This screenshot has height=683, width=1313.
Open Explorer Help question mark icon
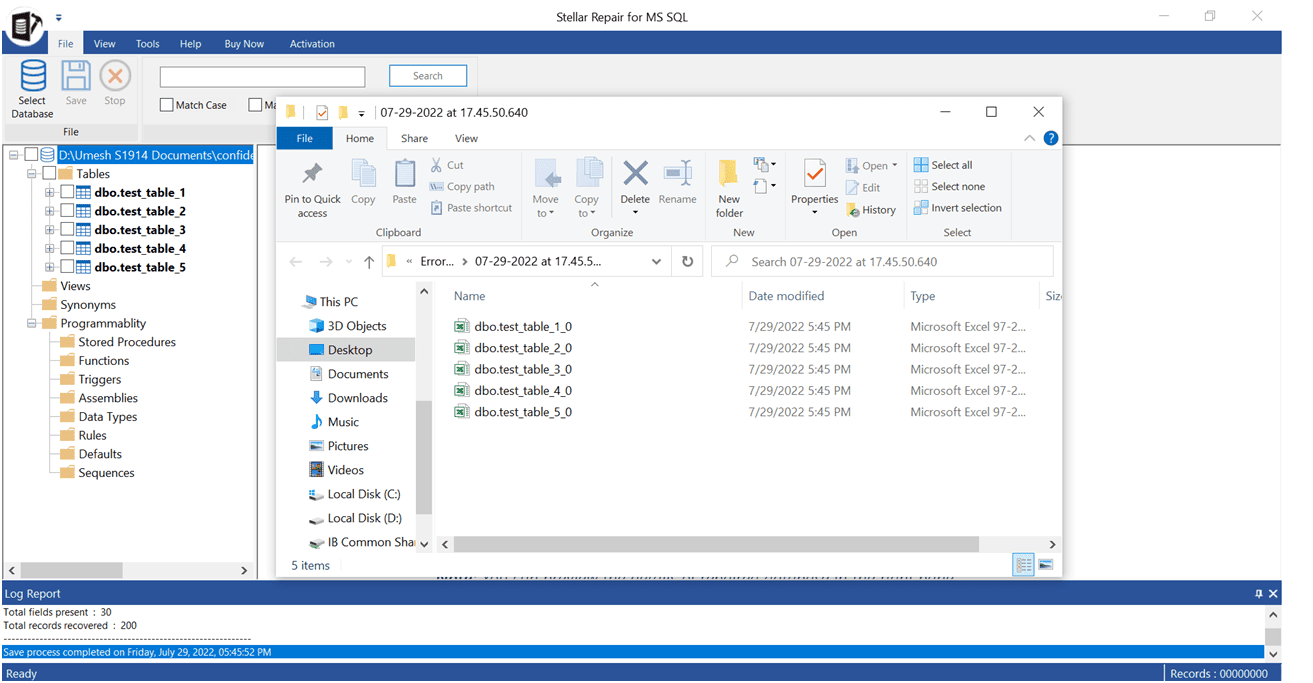tap(1051, 138)
